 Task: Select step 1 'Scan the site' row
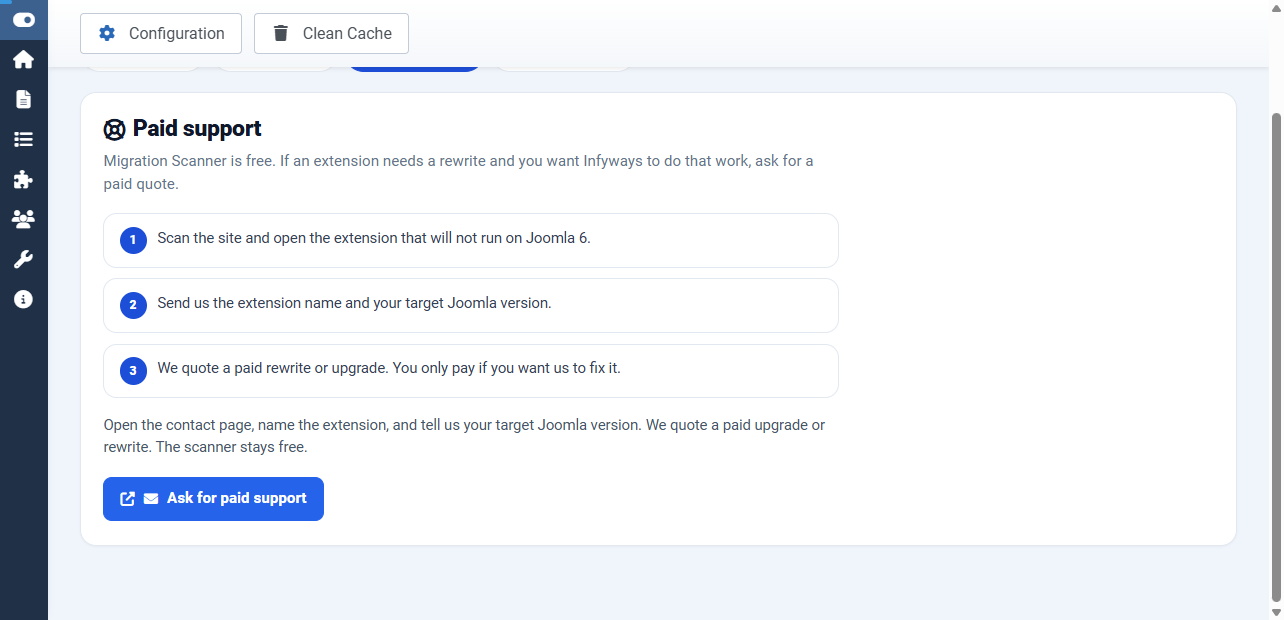click(471, 240)
